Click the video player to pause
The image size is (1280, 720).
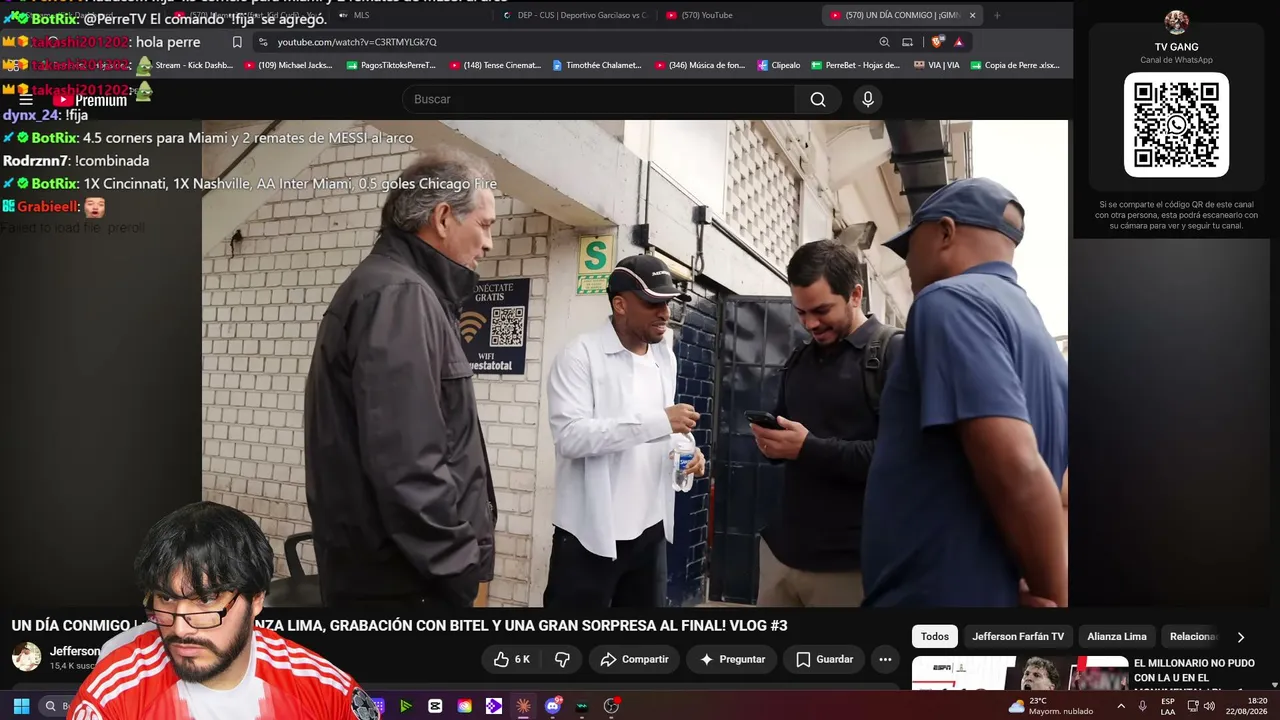click(635, 363)
